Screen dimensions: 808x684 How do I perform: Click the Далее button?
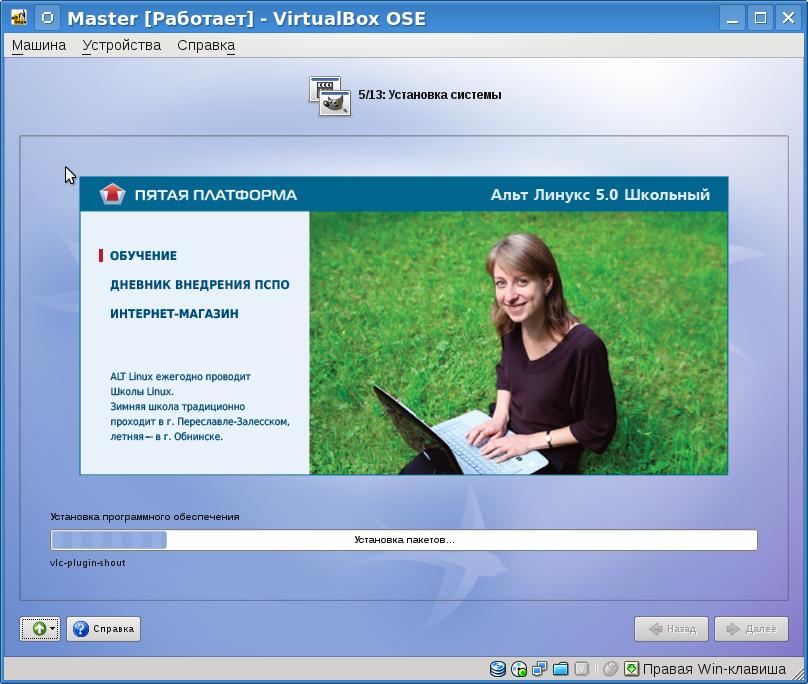pos(751,629)
